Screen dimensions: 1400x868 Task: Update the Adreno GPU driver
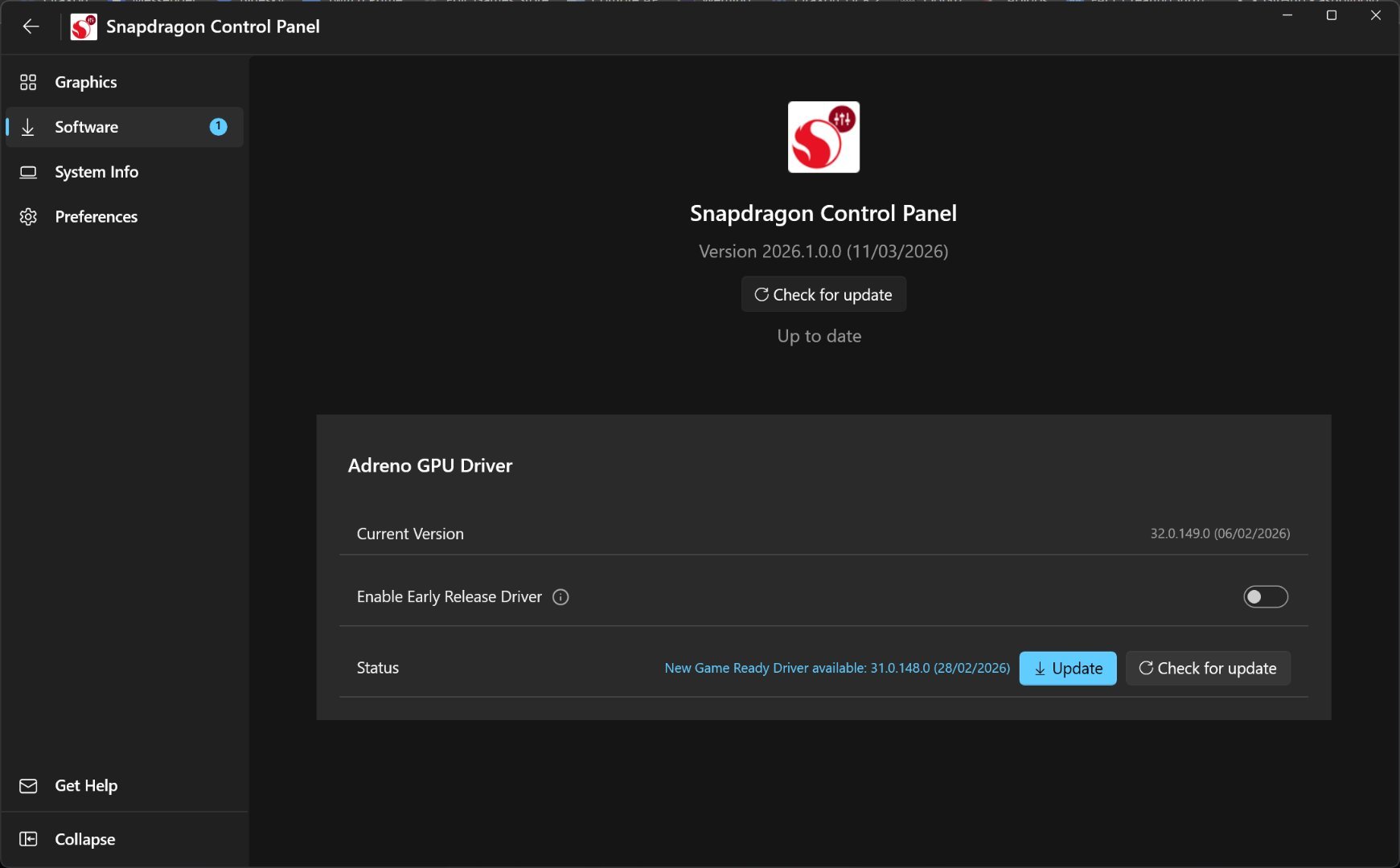coord(1068,669)
